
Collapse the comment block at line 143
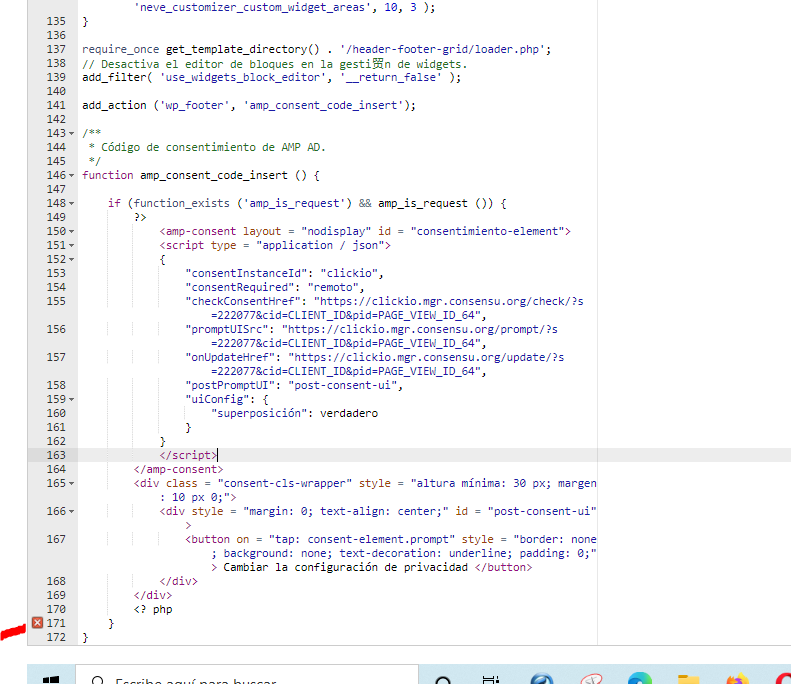click(x=72, y=134)
